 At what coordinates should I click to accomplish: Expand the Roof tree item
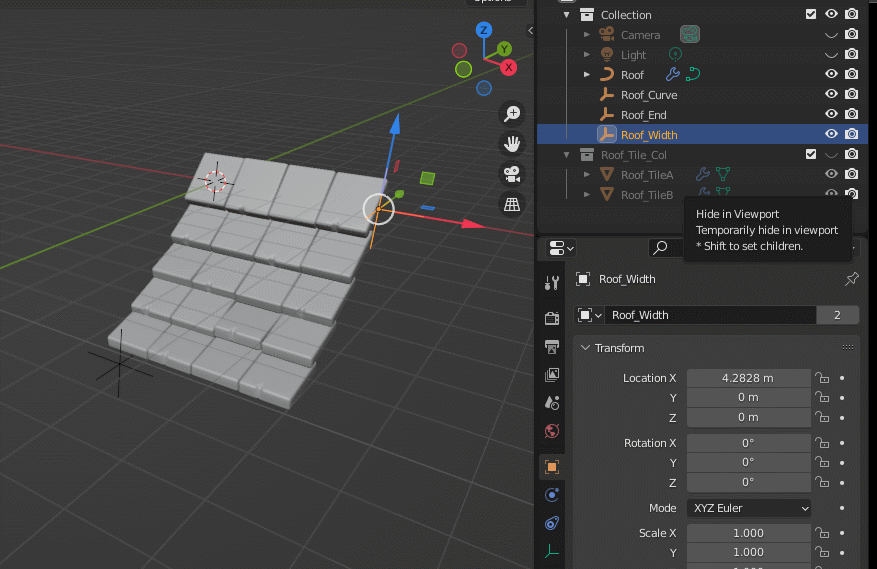click(587, 74)
